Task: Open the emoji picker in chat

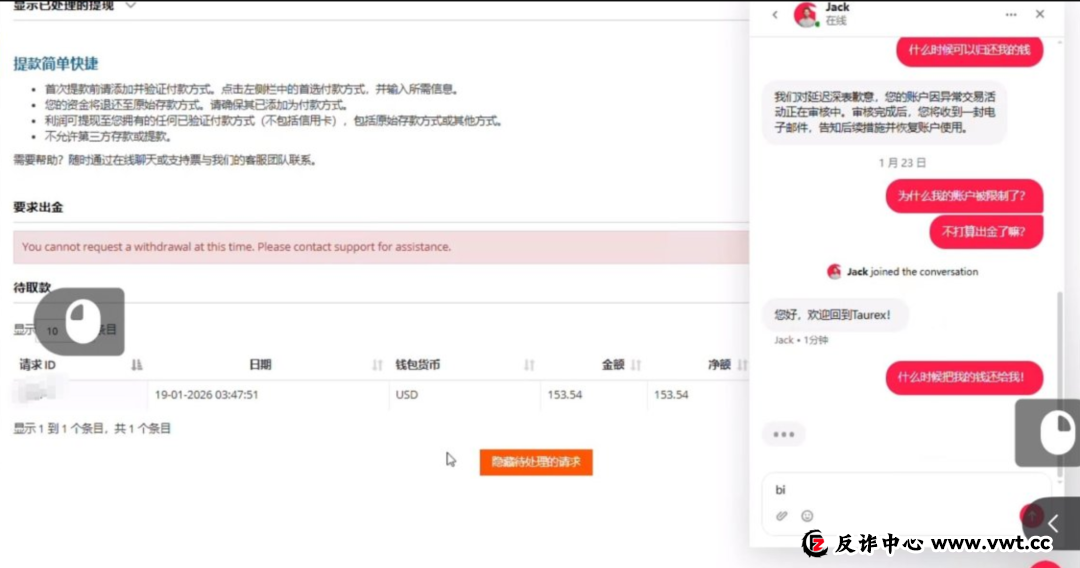Action: (x=807, y=516)
